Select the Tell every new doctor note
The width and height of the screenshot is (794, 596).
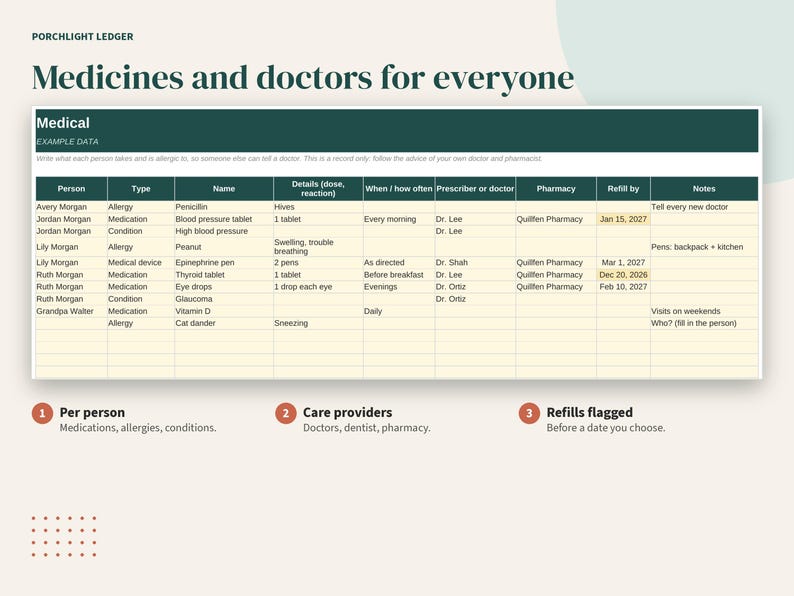pos(704,207)
